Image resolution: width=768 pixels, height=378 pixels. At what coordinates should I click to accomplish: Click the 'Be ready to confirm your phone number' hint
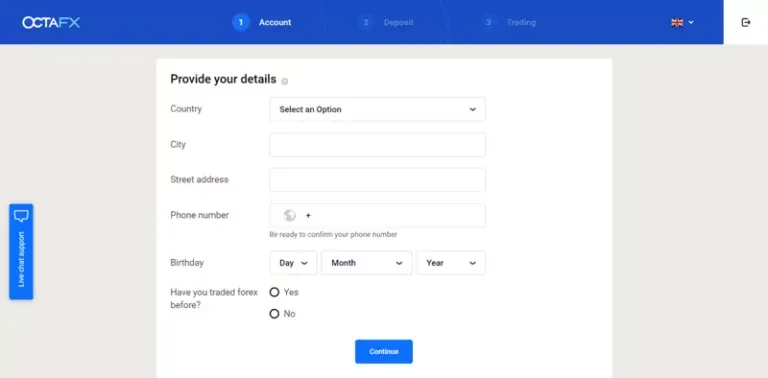pos(333,235)
